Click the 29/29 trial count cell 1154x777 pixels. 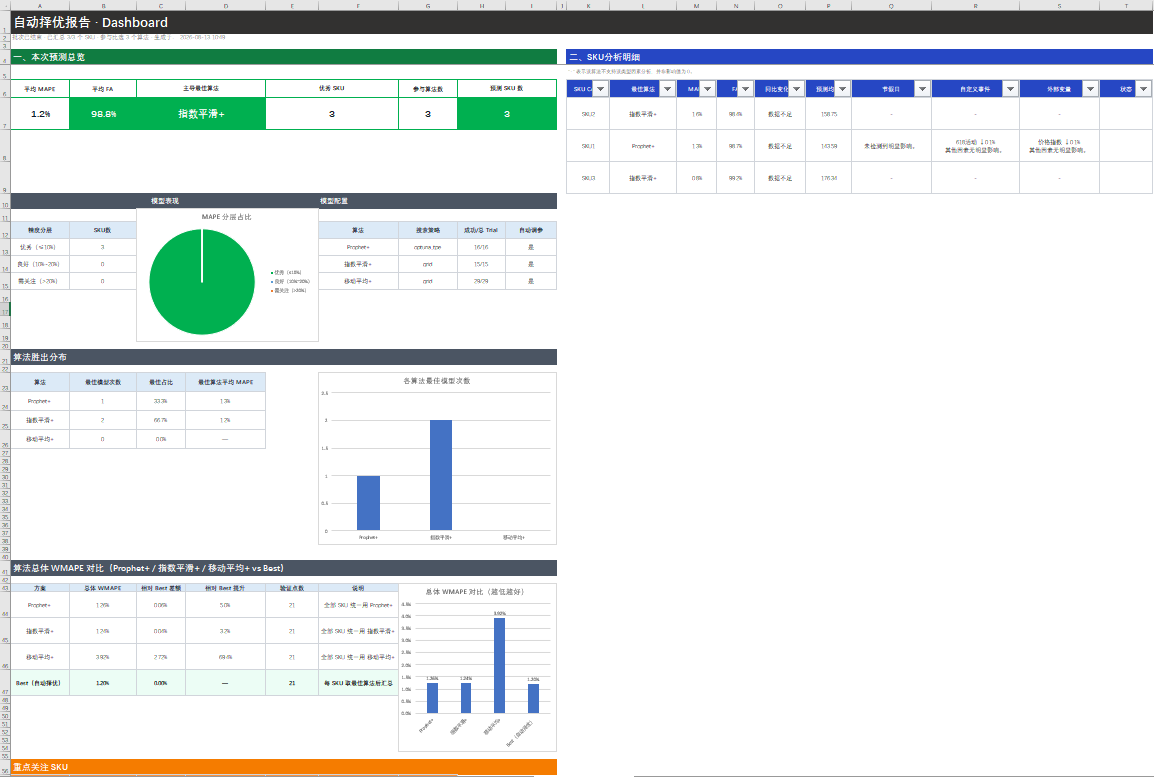pyautogui.click(x=481, y=281)
